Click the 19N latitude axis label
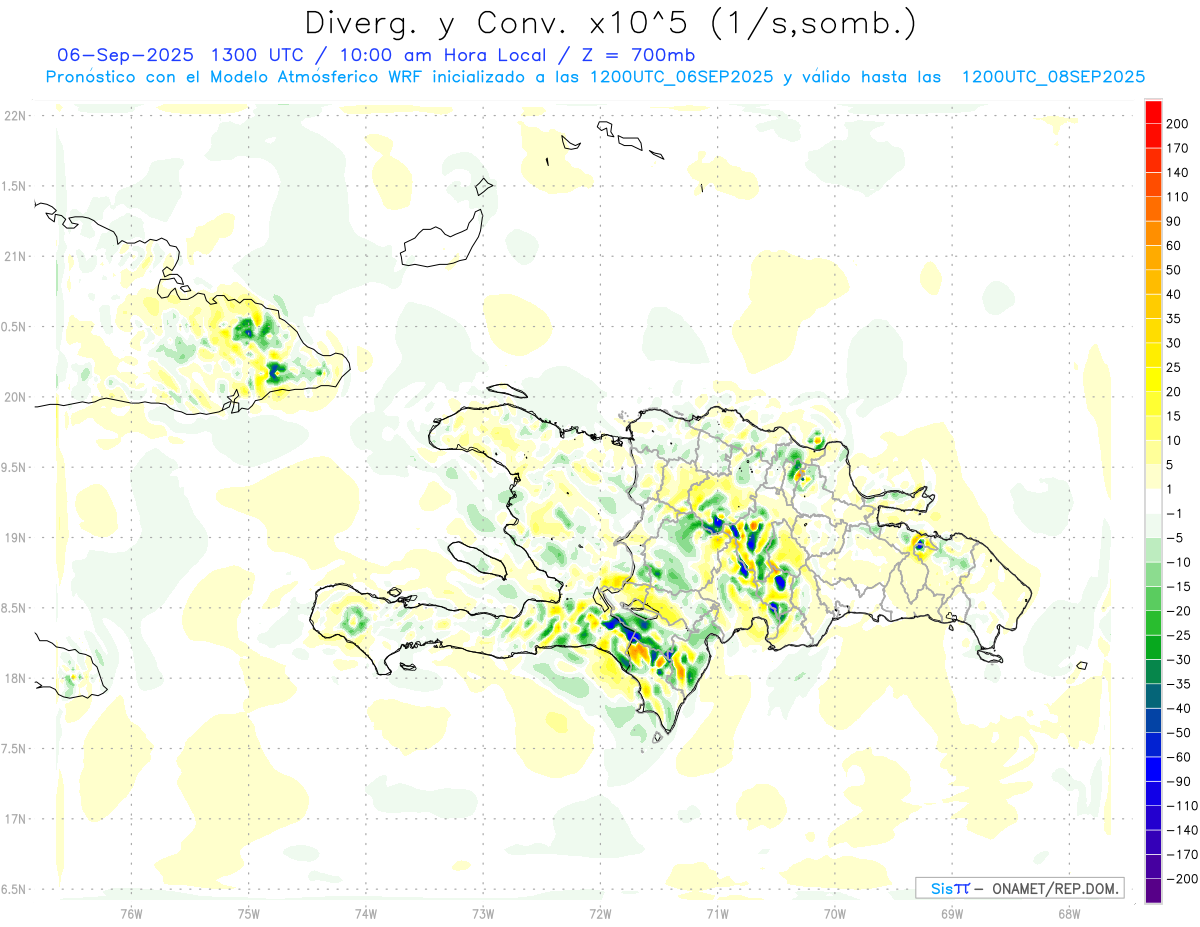The image size is (1200, 927). click(x=14, y=538)
